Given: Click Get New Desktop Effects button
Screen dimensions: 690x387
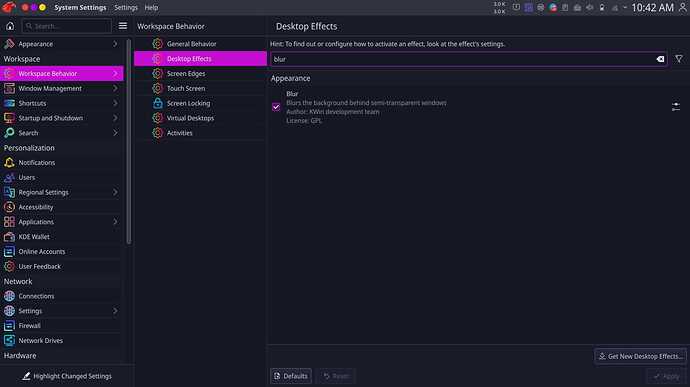Looking at the screenshot, I should click(640, 356).
